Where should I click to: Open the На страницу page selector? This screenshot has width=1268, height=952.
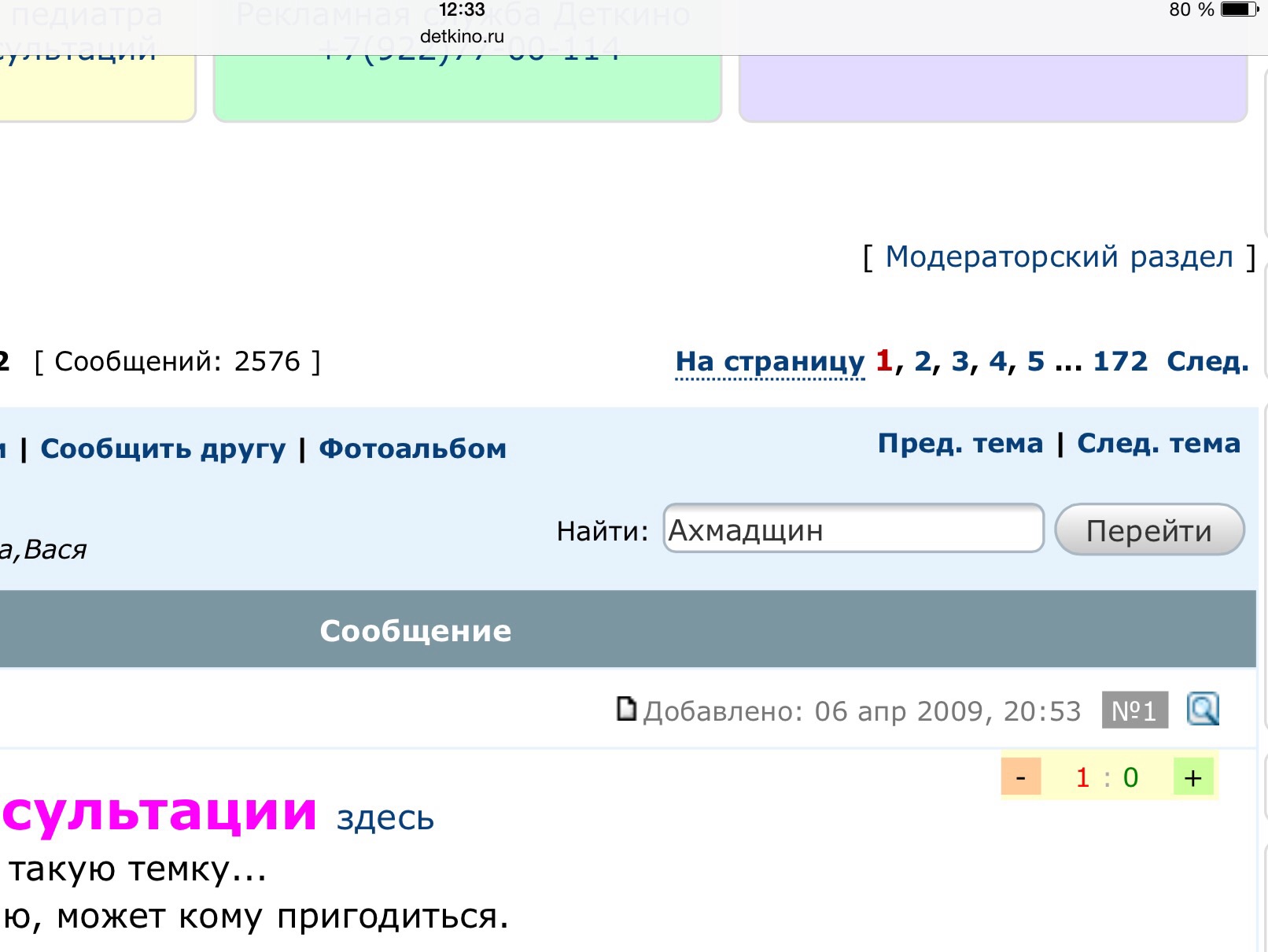click(769, 362)
